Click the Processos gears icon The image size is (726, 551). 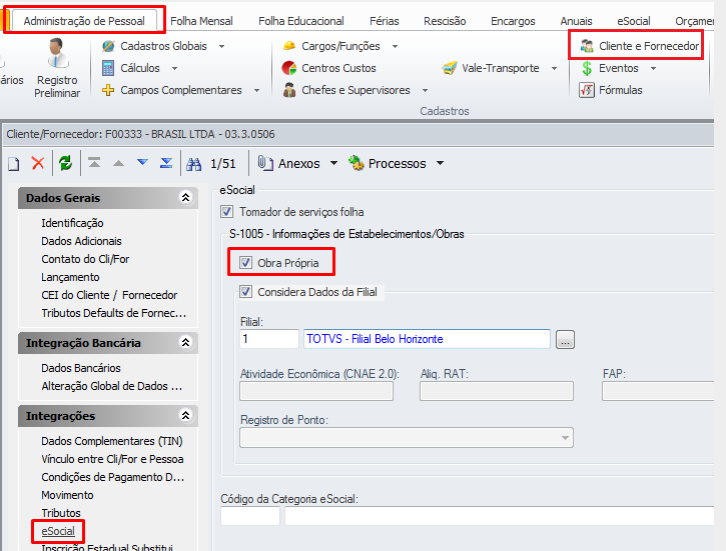pos(356,163)
